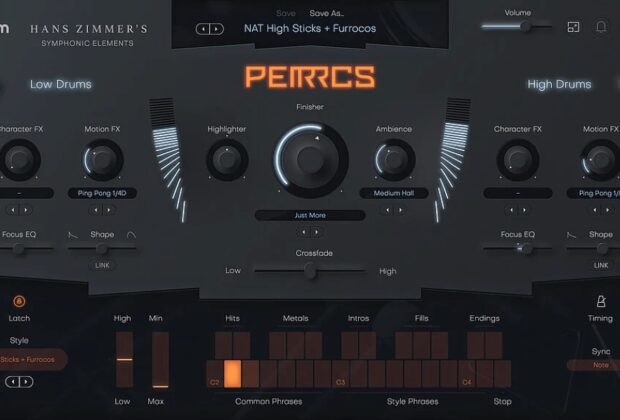Click next arrow under Just More finisher

pyautogui.click(x=316, y=232)
